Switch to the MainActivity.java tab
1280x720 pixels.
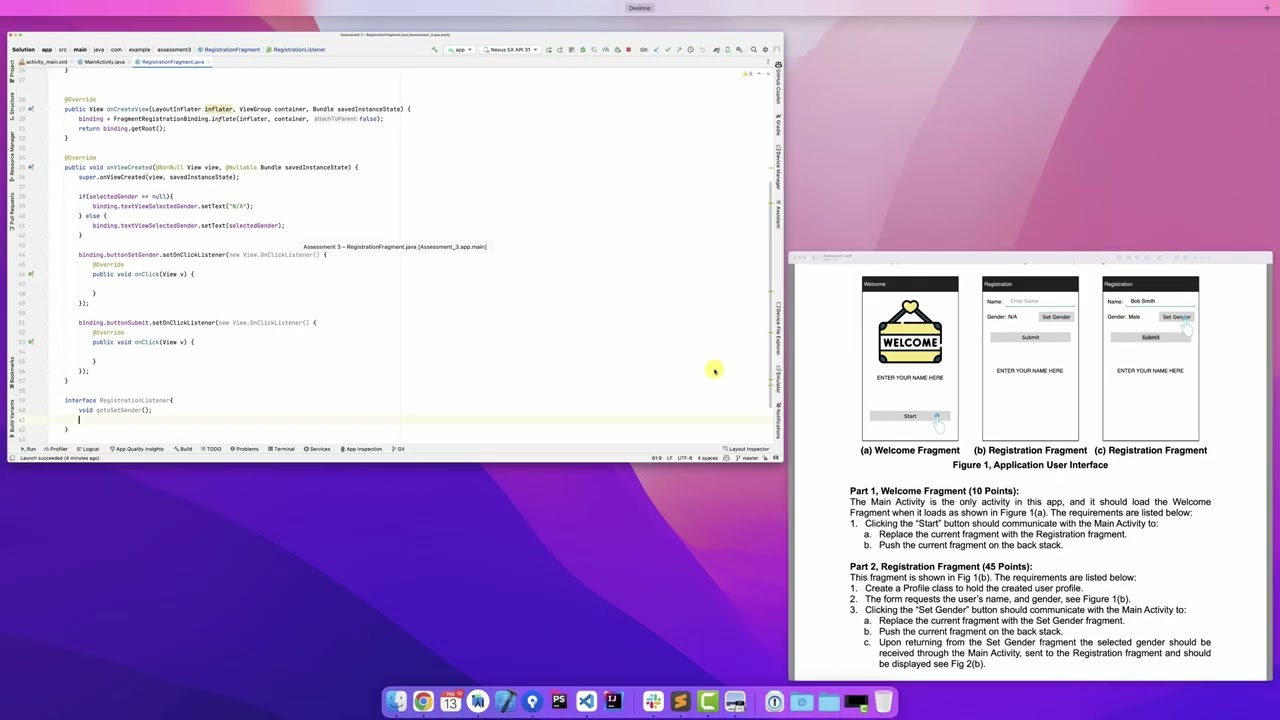pyautogui.click(x=103, y=62)
